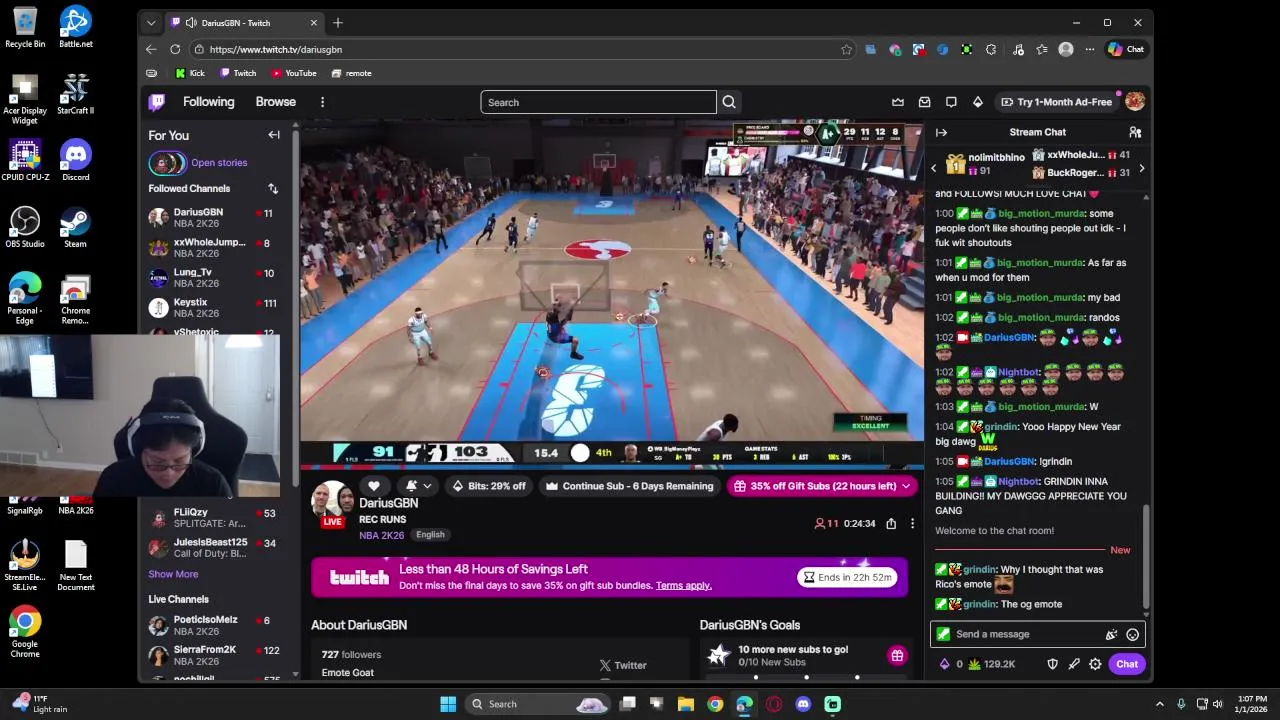Screen dimensions: 1280x720
Task: Click the heart unfollow button
Action: tap(374, 486)
